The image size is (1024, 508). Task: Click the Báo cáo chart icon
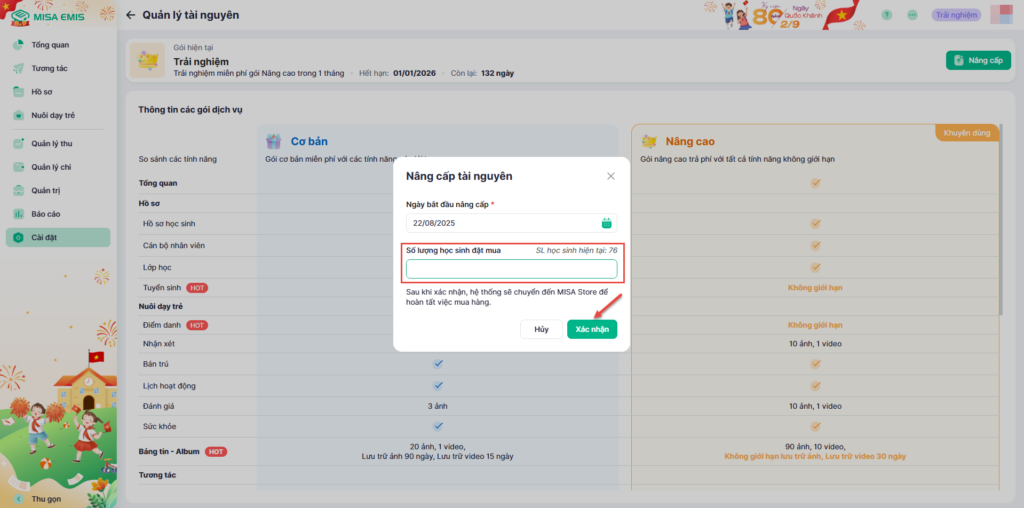pyautogui.click(x=19, y=214)
